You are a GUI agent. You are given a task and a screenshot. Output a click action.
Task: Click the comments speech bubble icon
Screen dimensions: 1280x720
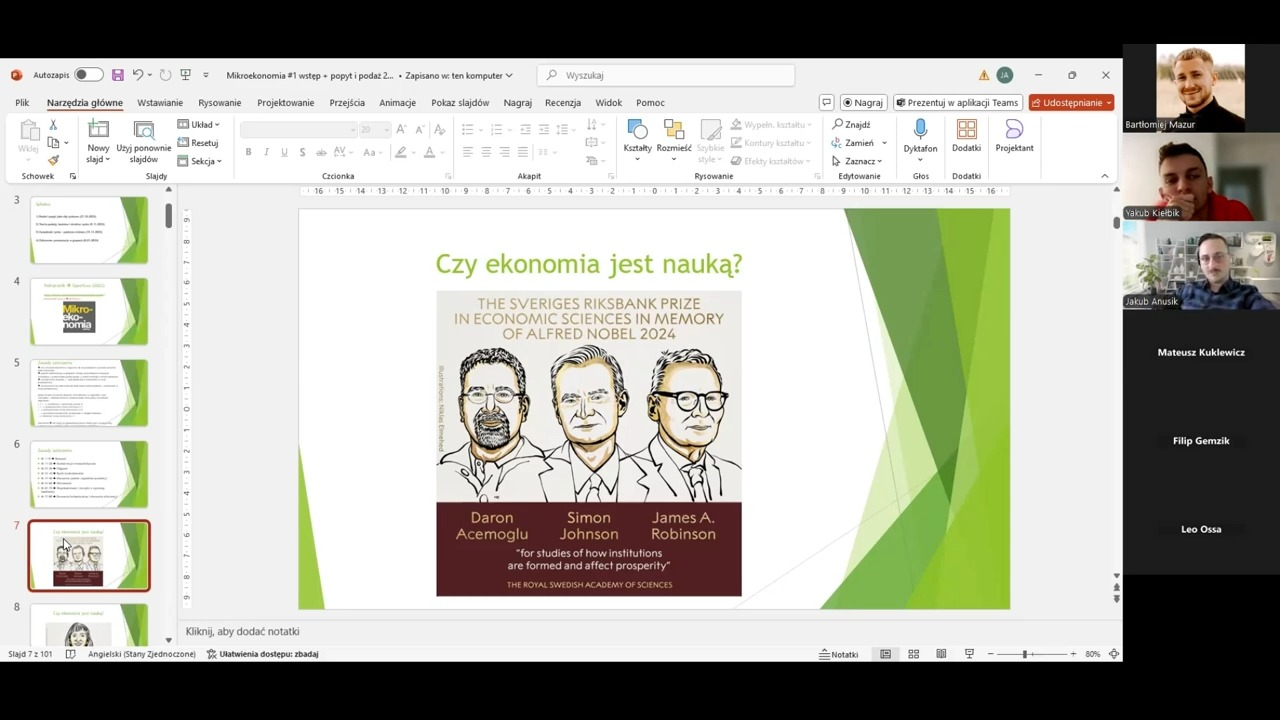point(826,102)
